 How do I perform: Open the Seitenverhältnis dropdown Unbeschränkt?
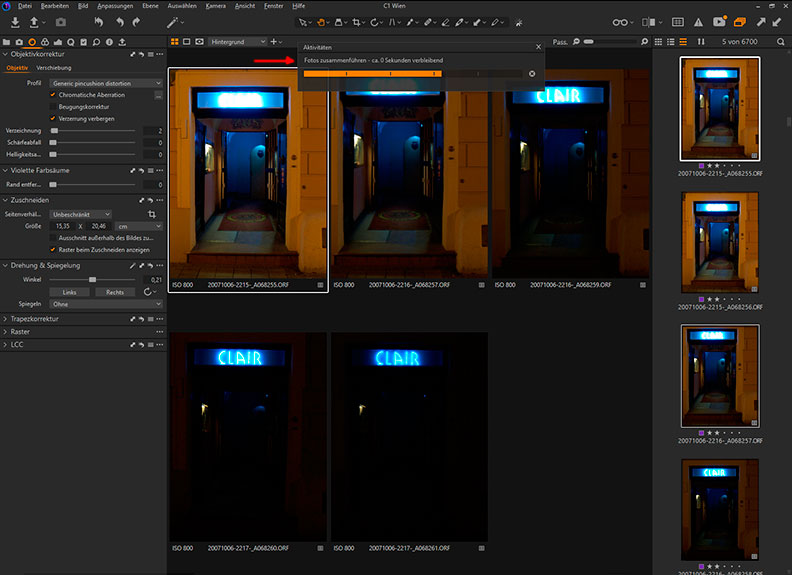coord(81,214)
